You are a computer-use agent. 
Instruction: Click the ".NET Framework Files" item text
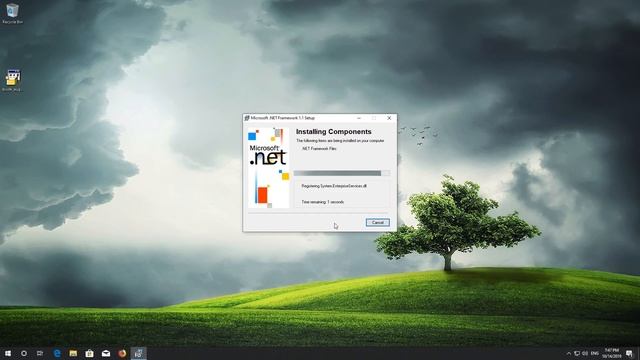click(x=319, y=149)
